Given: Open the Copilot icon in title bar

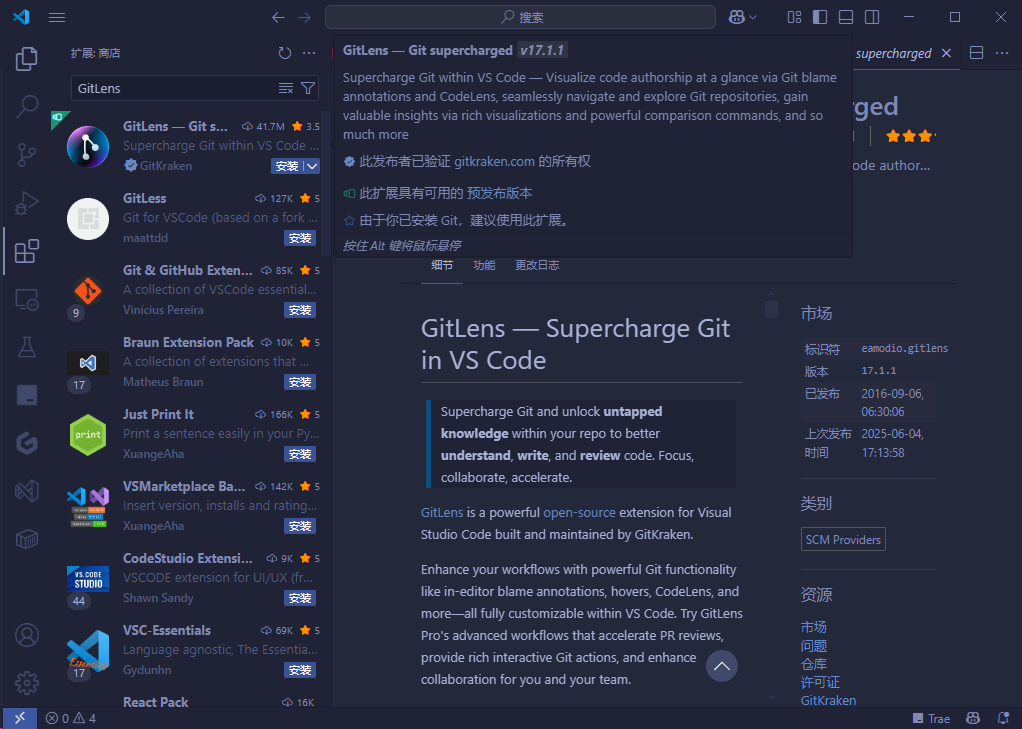Looking at the screenshot, I should point(737,18).
